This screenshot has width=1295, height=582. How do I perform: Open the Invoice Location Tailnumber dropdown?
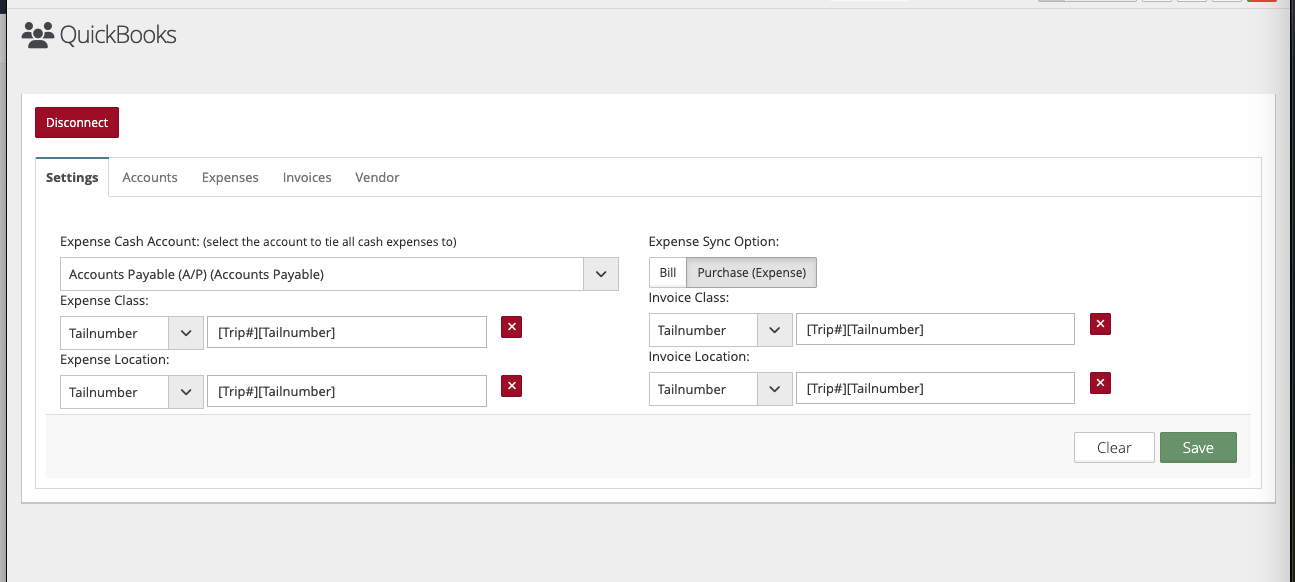coord(774,389)
